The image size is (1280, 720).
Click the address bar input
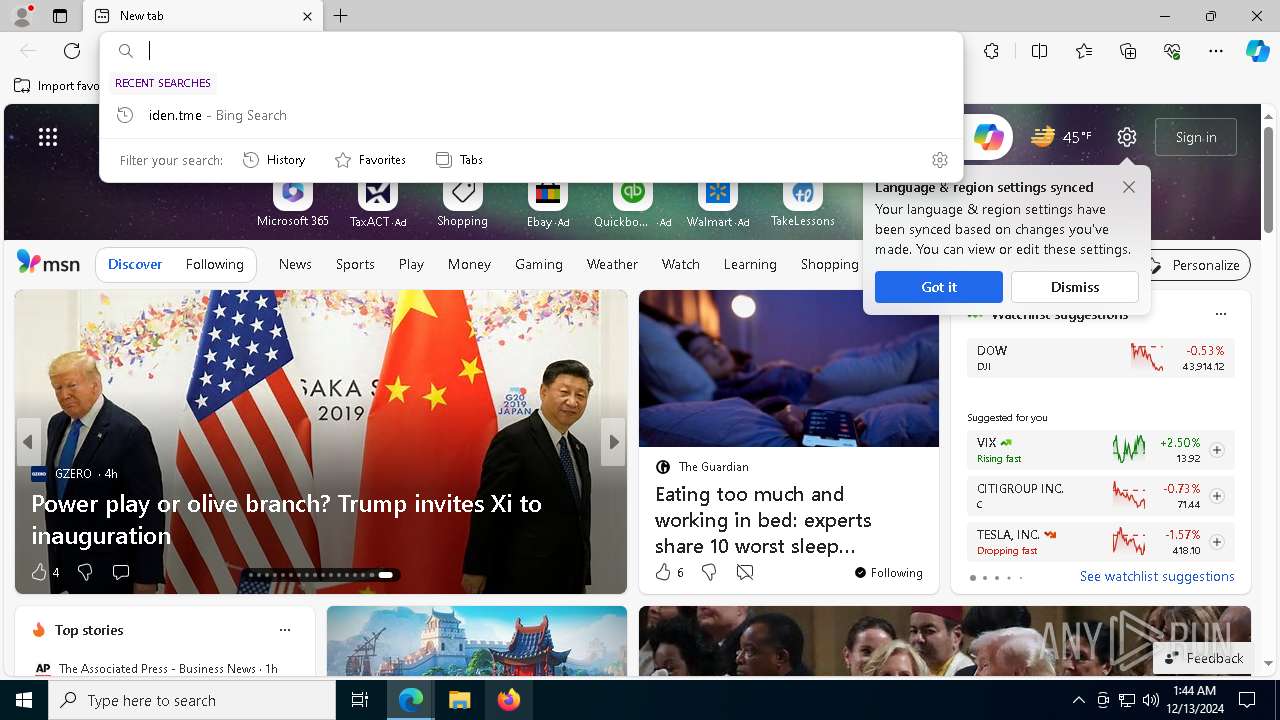550,51
